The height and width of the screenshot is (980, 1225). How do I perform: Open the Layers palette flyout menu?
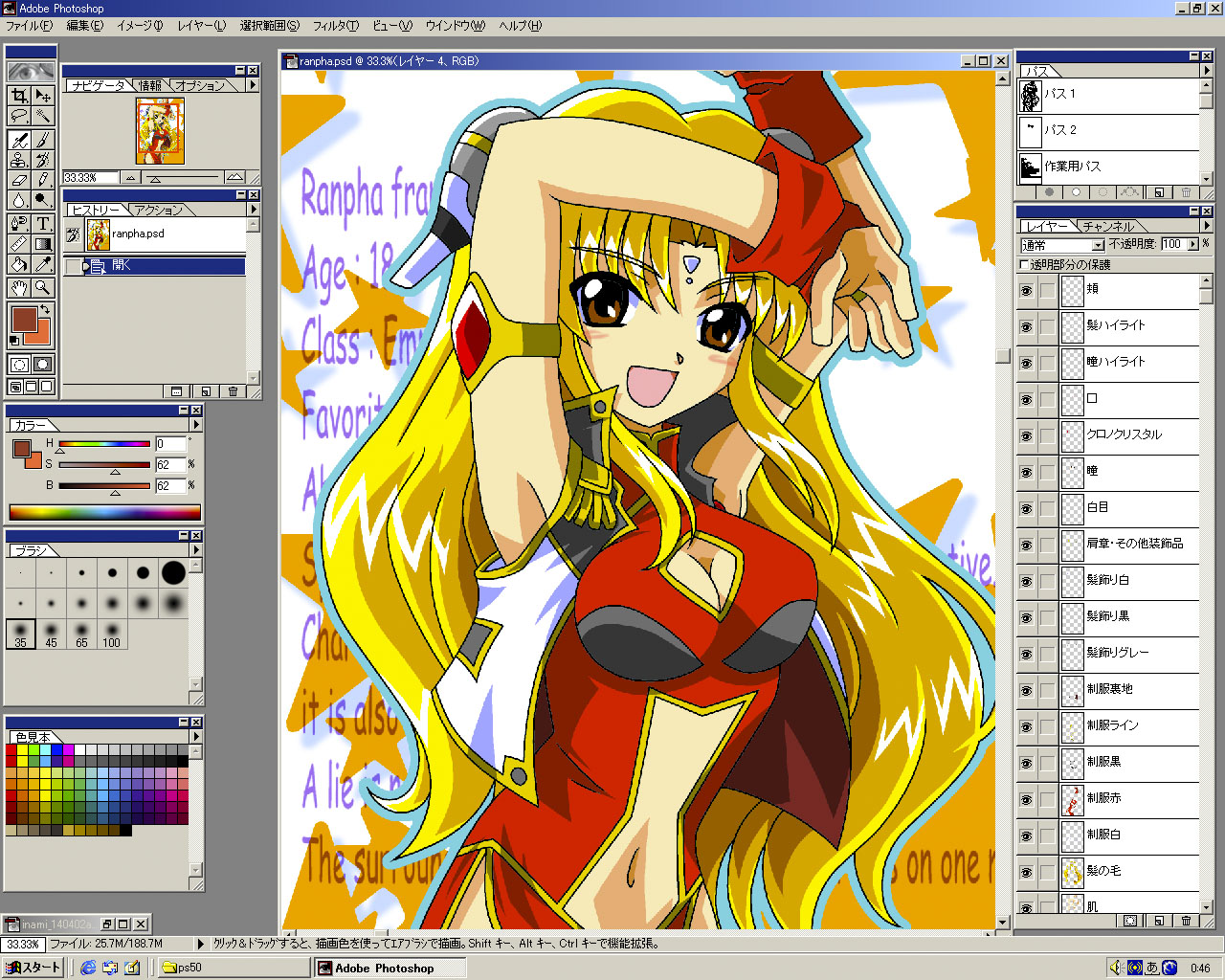click(x=1206, y=226)
